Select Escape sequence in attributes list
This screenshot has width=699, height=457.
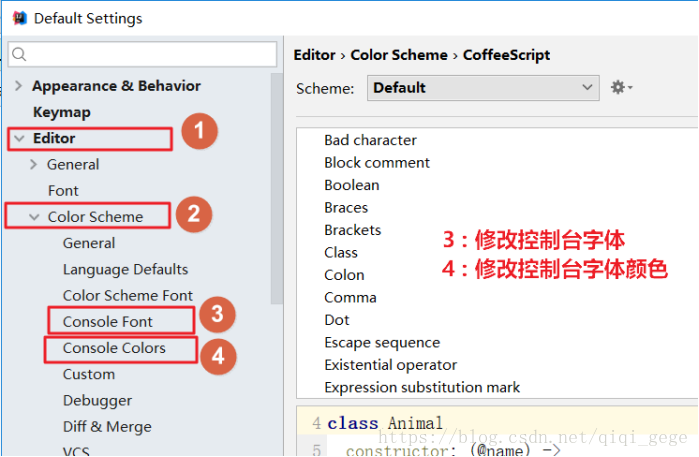pyautogui.click(x=382, y=342)
